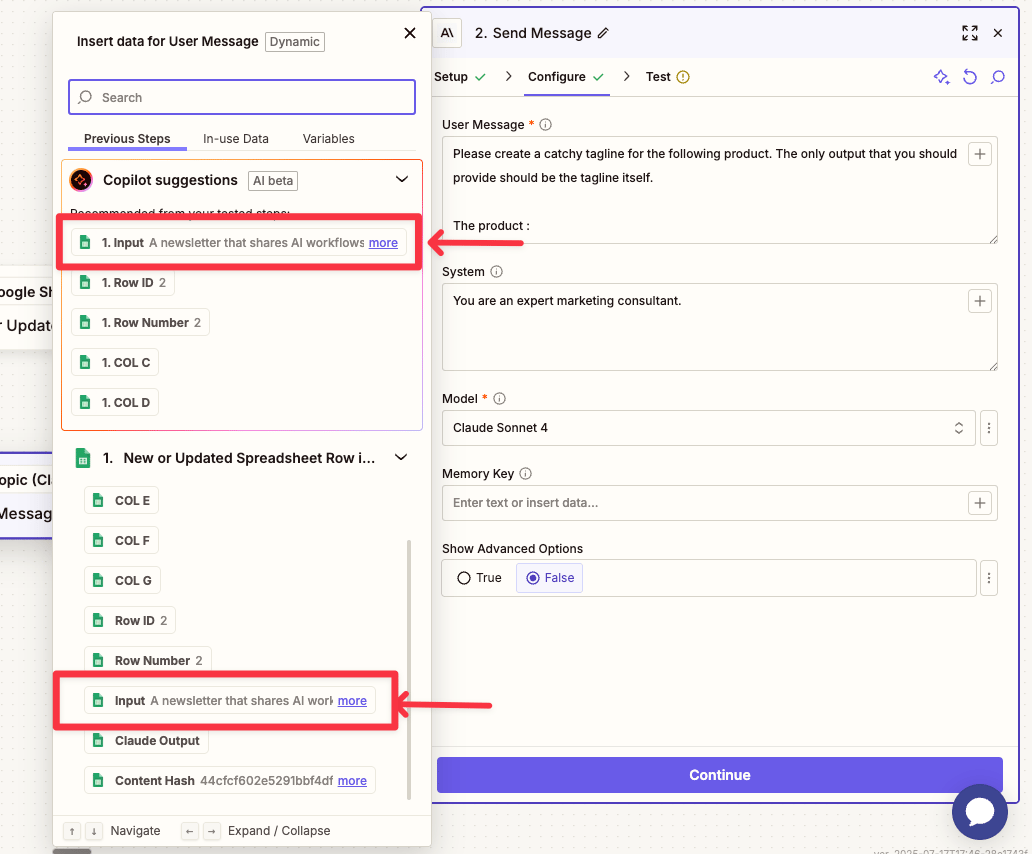The height and width of the screenshot is (854, 1032).
Task: Select False for Show Advanced Options
Action: pos(550,578)
